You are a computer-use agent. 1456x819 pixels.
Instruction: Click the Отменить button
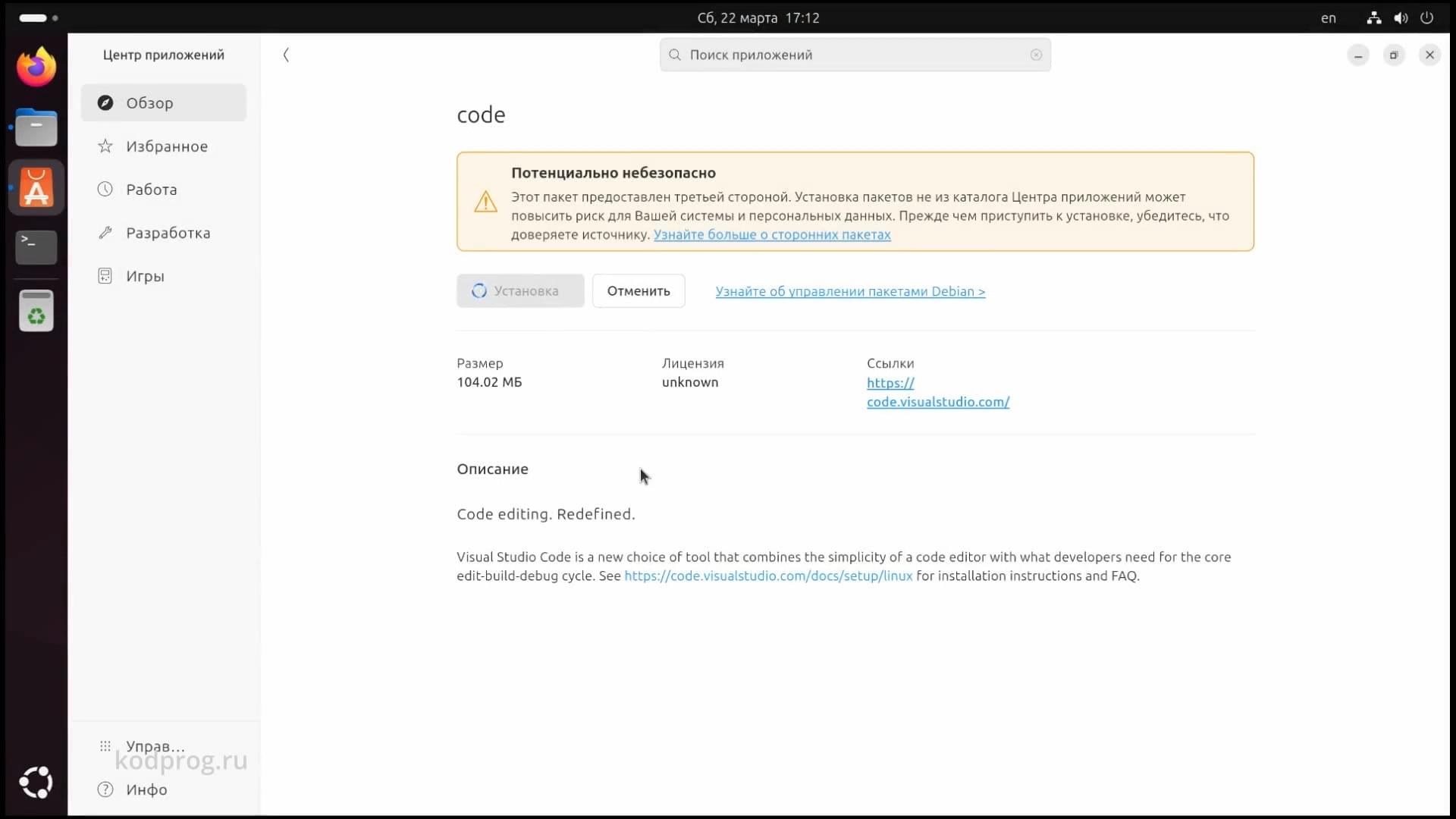(639, 291)
